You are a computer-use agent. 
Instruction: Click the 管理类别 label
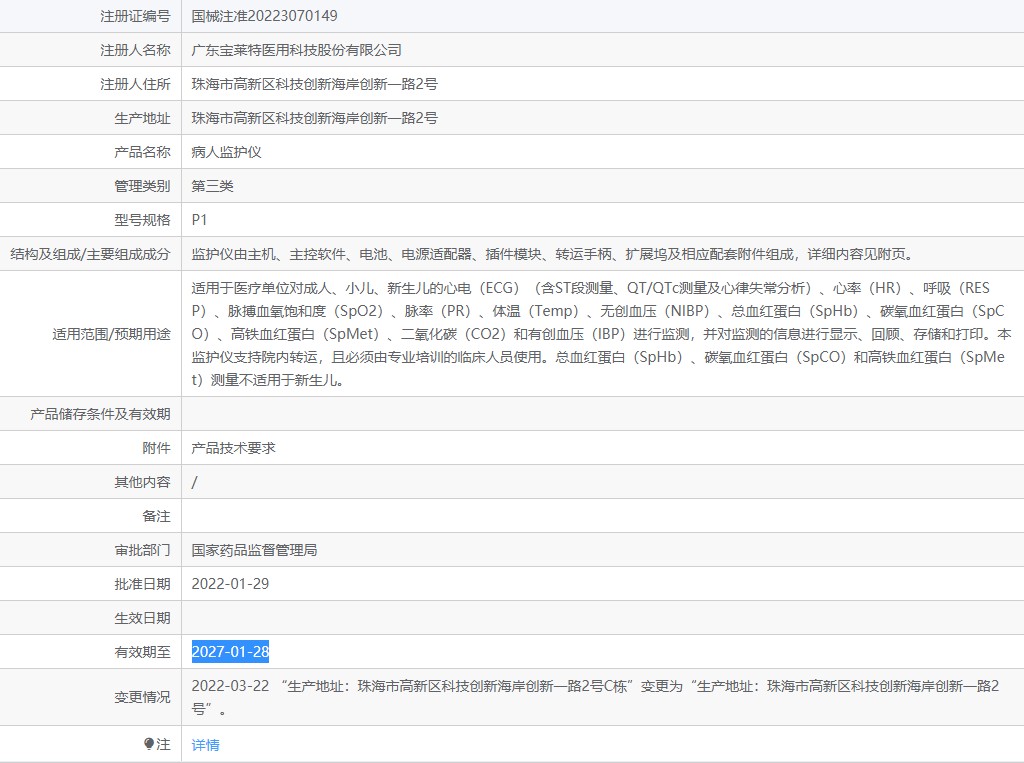click(142, 186)
